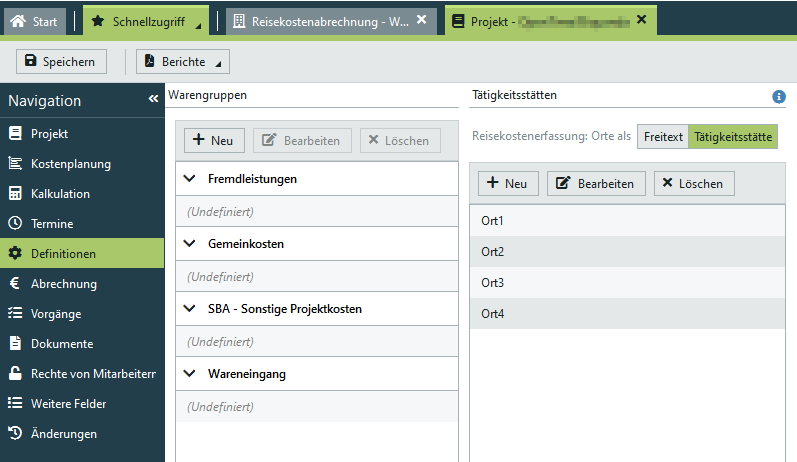
Task: Open the Berichte dropdown menu
Action: coord(183,62)
